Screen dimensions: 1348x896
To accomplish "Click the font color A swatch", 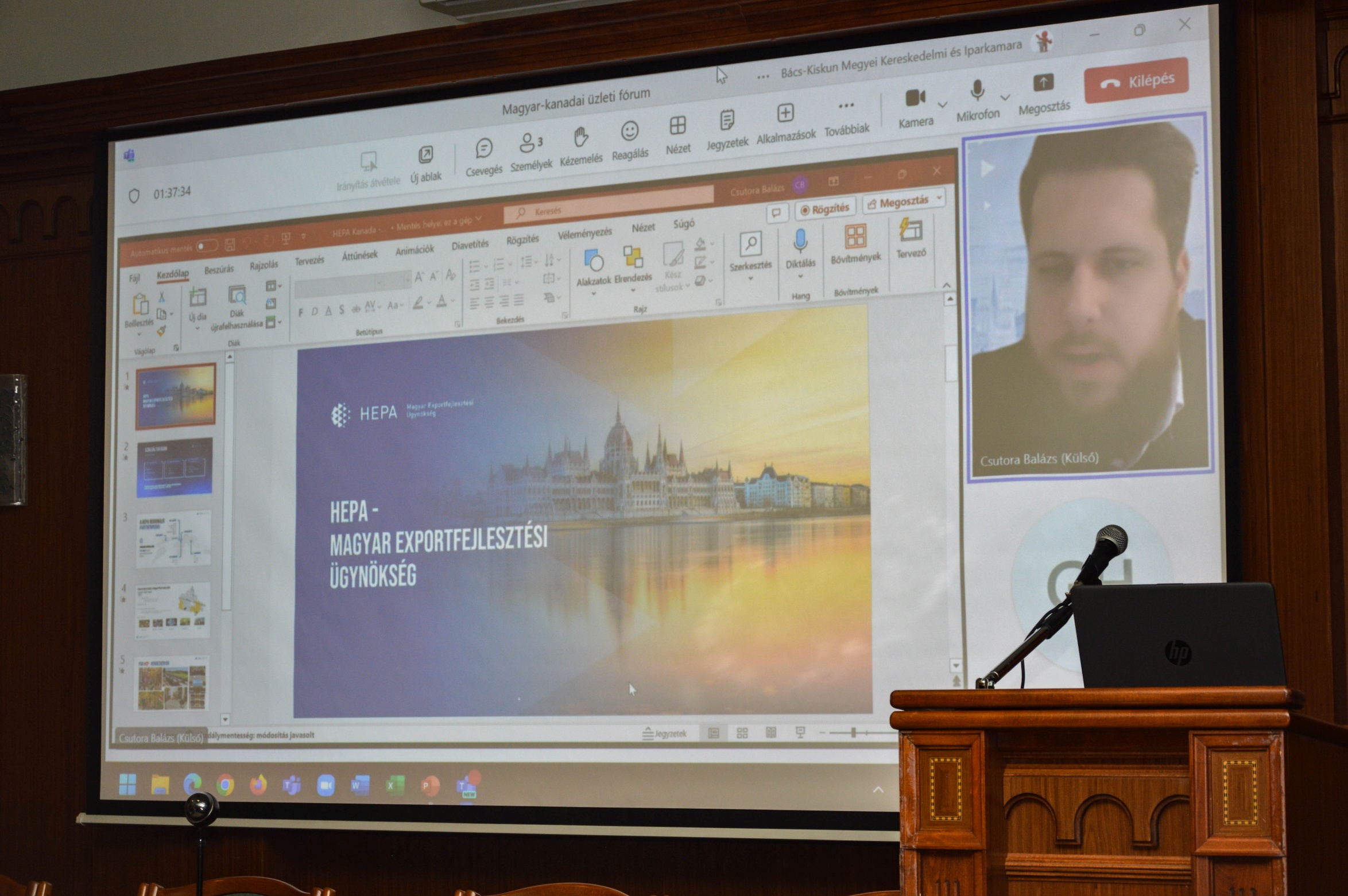I will click(x=441, y=300).
